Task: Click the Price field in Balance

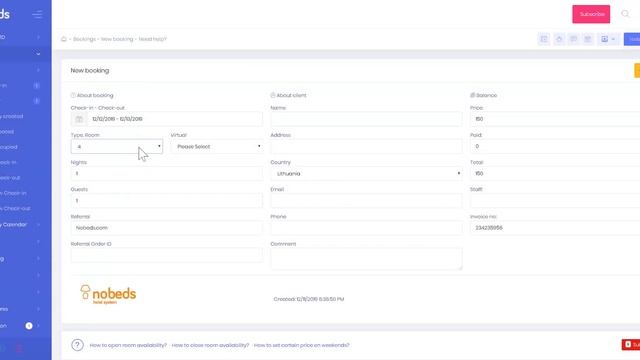Action: click(x=555, y=119)
